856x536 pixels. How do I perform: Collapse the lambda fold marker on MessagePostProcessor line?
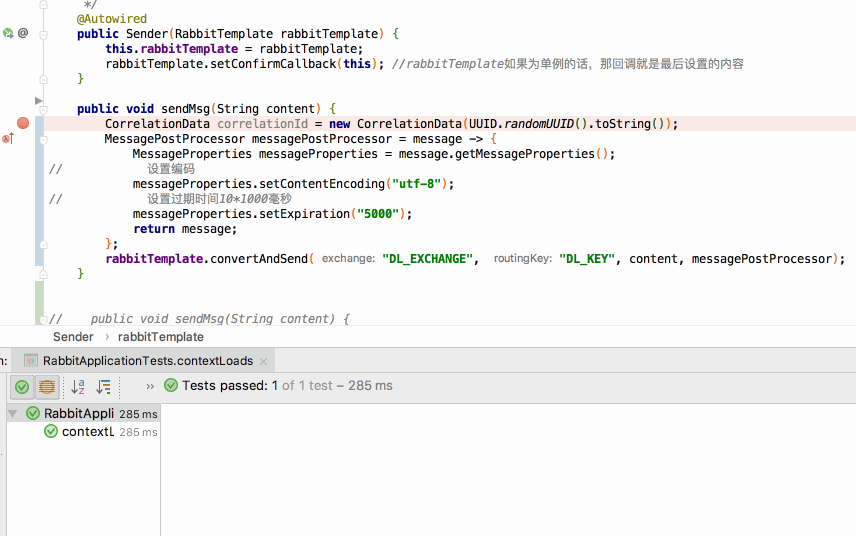[x=44, y=140]
